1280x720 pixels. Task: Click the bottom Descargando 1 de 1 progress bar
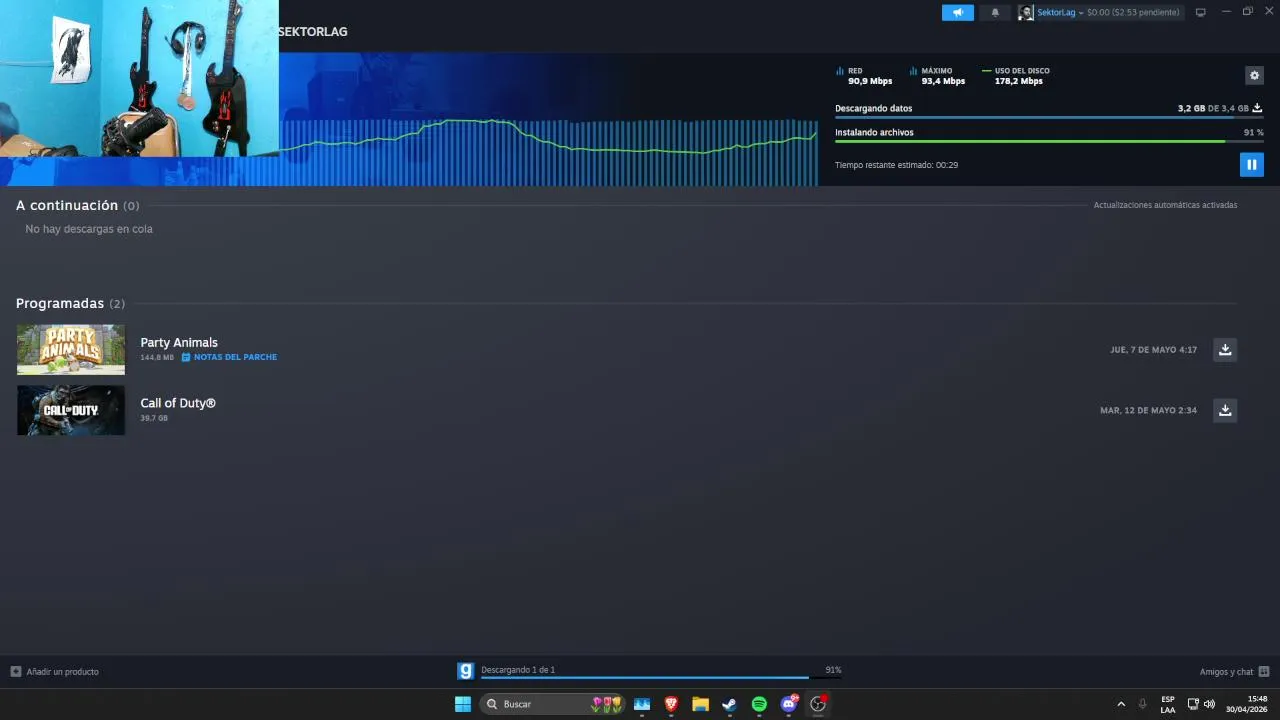(x=661, y=678)
